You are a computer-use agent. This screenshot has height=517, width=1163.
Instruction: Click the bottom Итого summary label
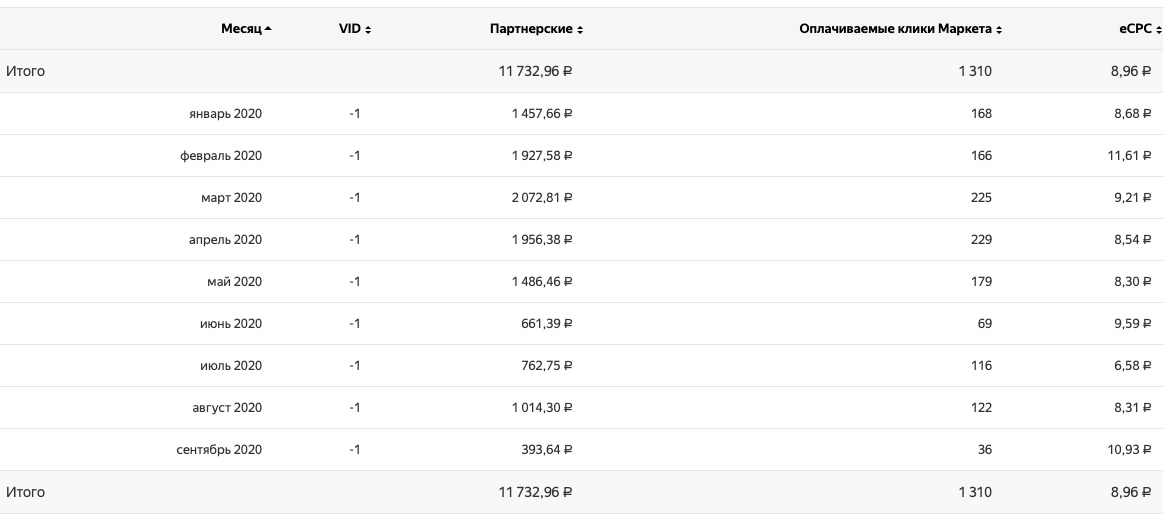26,492
